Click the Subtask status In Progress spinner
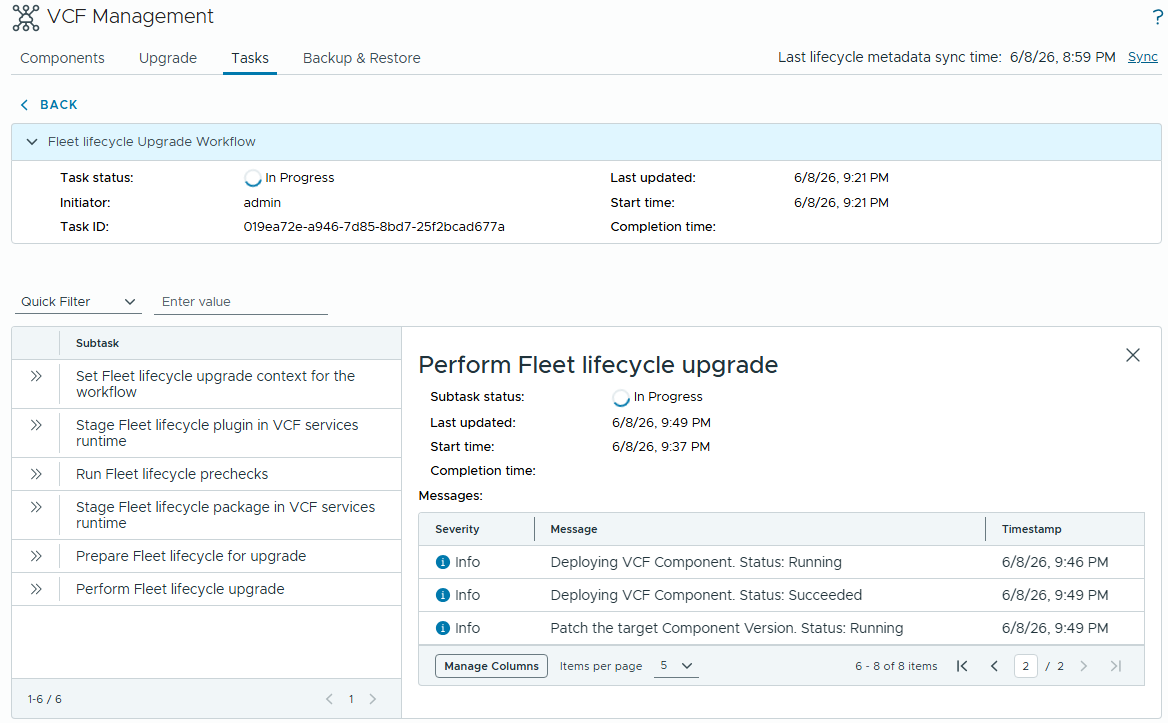This screenshot has height=723, width=1168. click(620, 398)
